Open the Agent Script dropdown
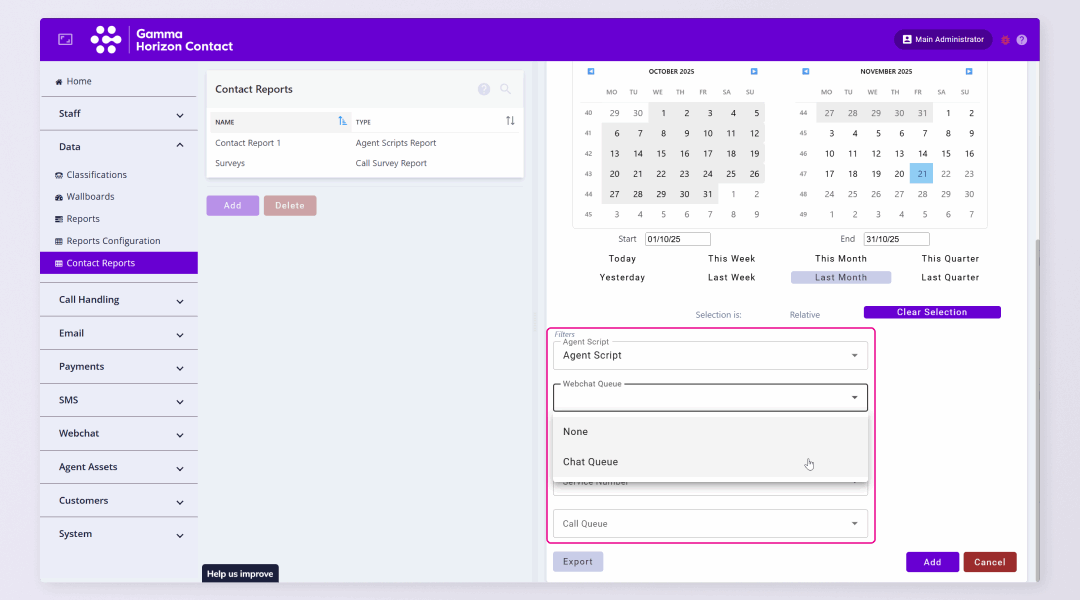Screen dimensions: 1080x600 pos(709,355)
